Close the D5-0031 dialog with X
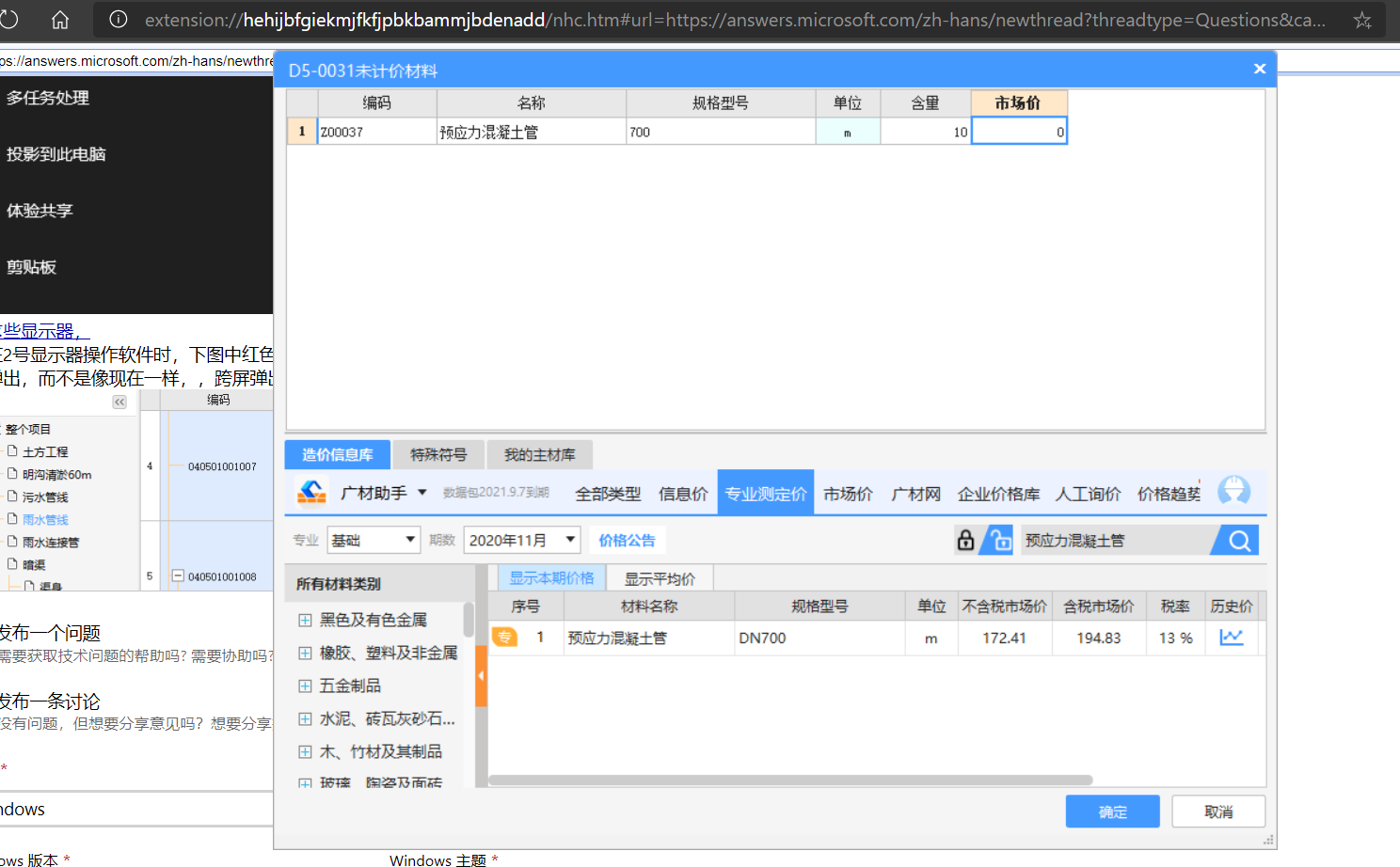Screen dimensions: 1400x867 tap(1260, 69)
